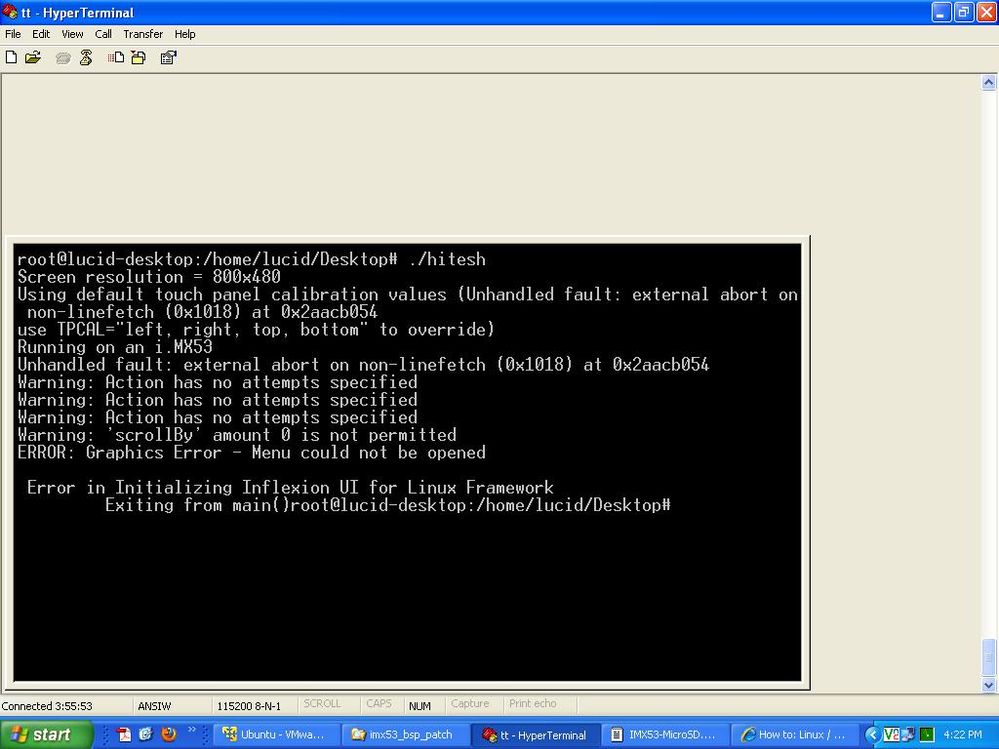Click the grayed Call phone toolbar icon
Image resolution: width=999 pixels, height=749 pixels.
(63, 58)
